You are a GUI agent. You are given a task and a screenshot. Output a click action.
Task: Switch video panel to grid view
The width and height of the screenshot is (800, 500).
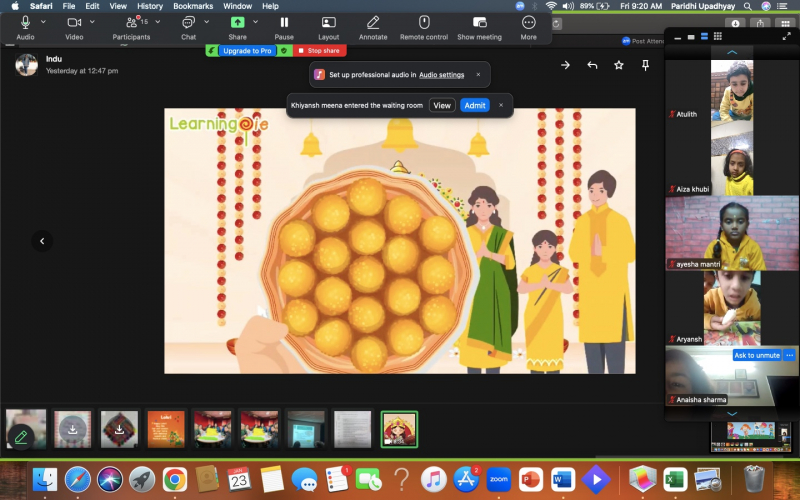tap(718, 37)
